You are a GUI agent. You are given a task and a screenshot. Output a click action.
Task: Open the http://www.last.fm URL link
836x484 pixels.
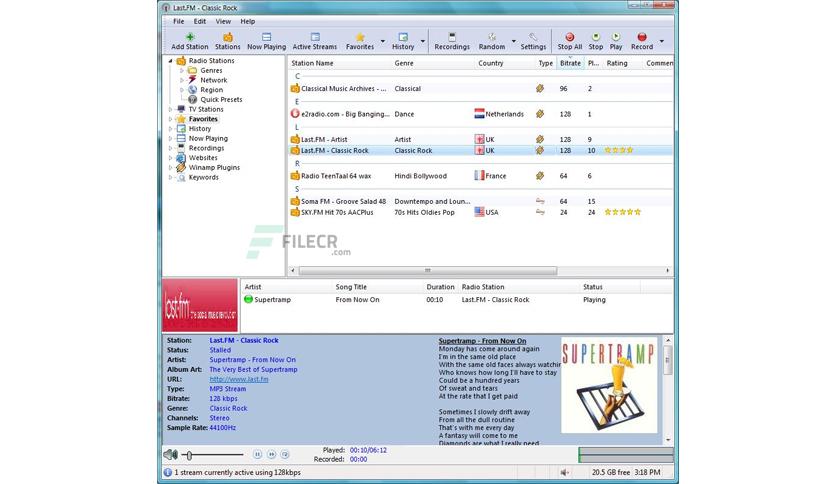tap(239, 379)
